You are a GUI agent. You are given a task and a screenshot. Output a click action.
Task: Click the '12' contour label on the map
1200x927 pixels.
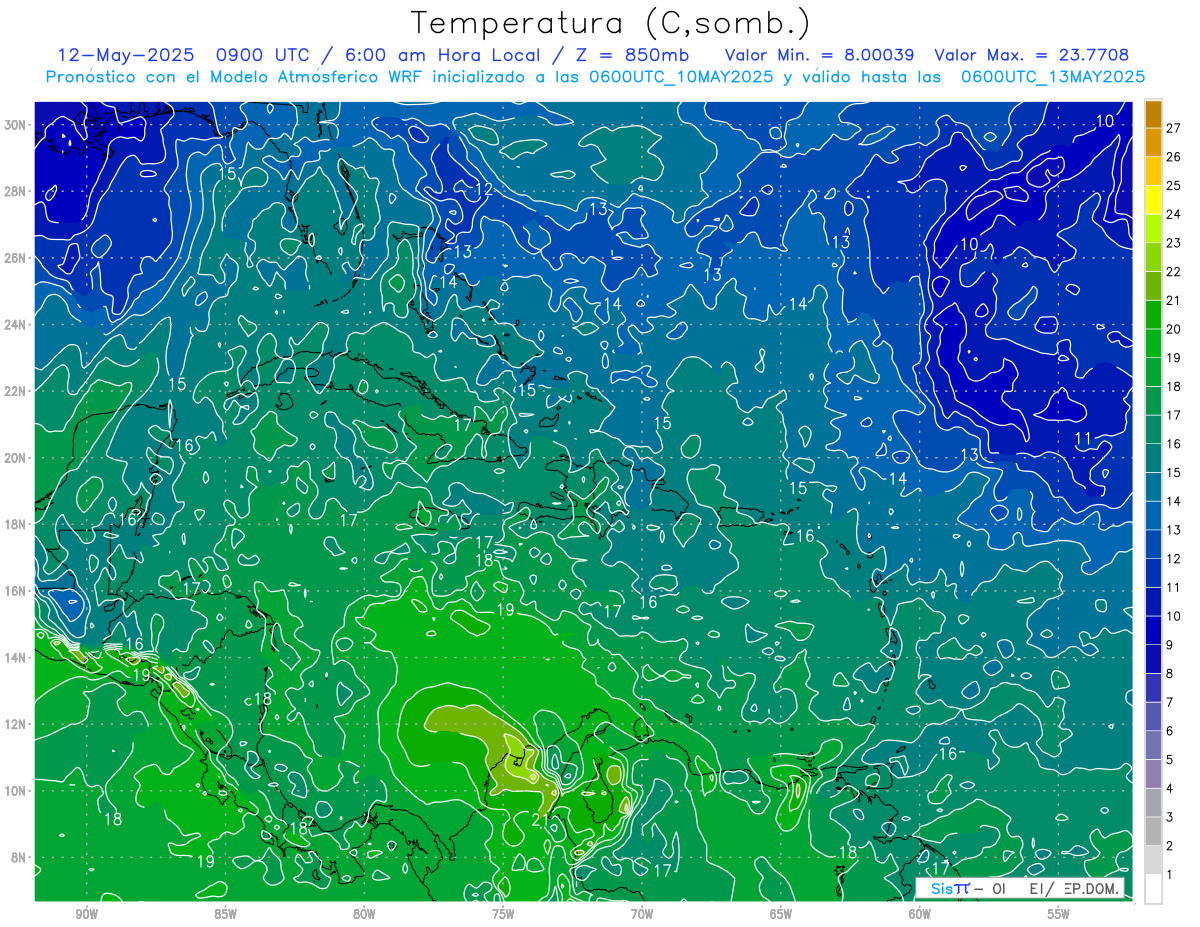[x=483, y=189]
